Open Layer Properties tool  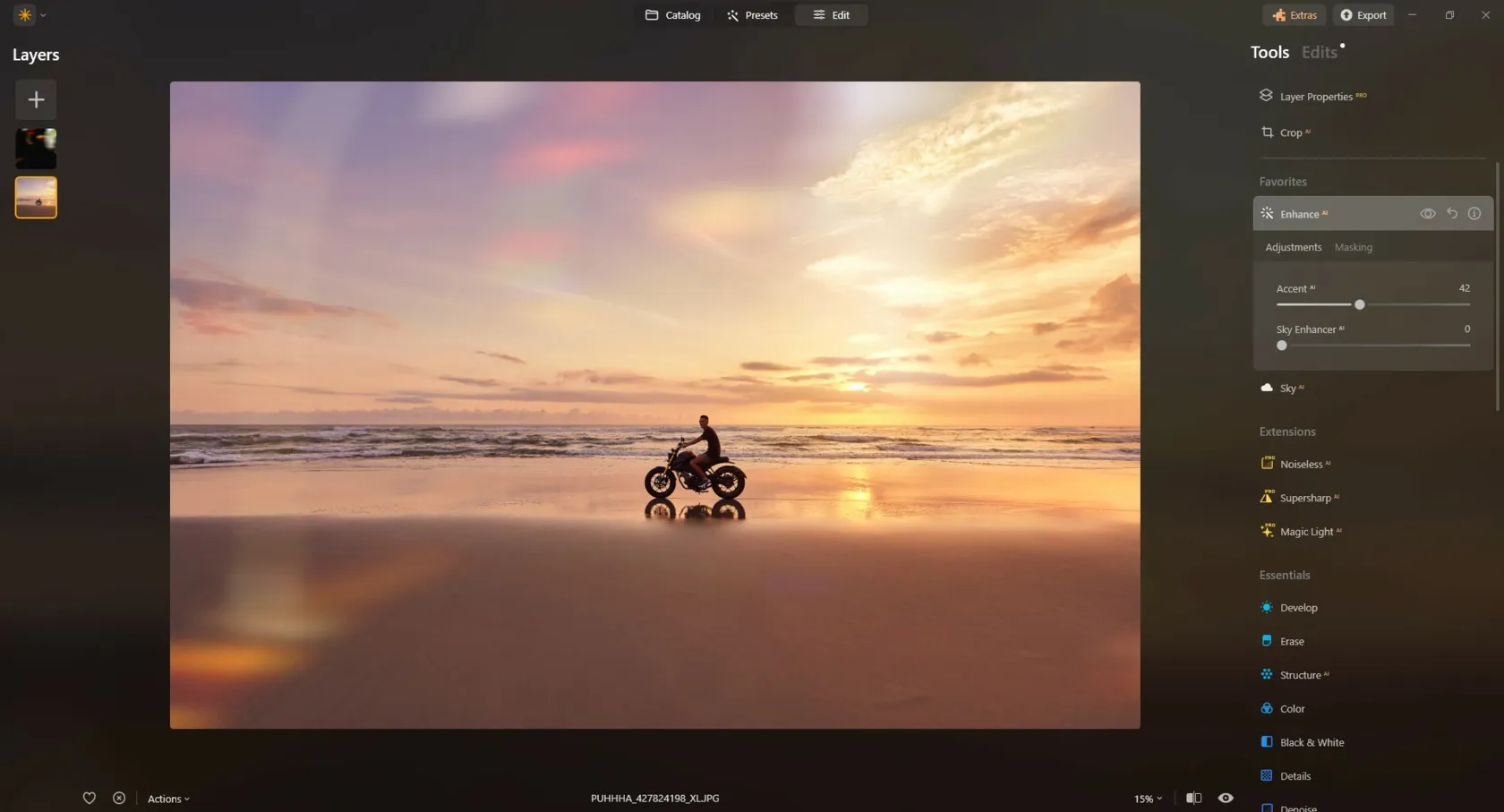(x=1315, y=97)
